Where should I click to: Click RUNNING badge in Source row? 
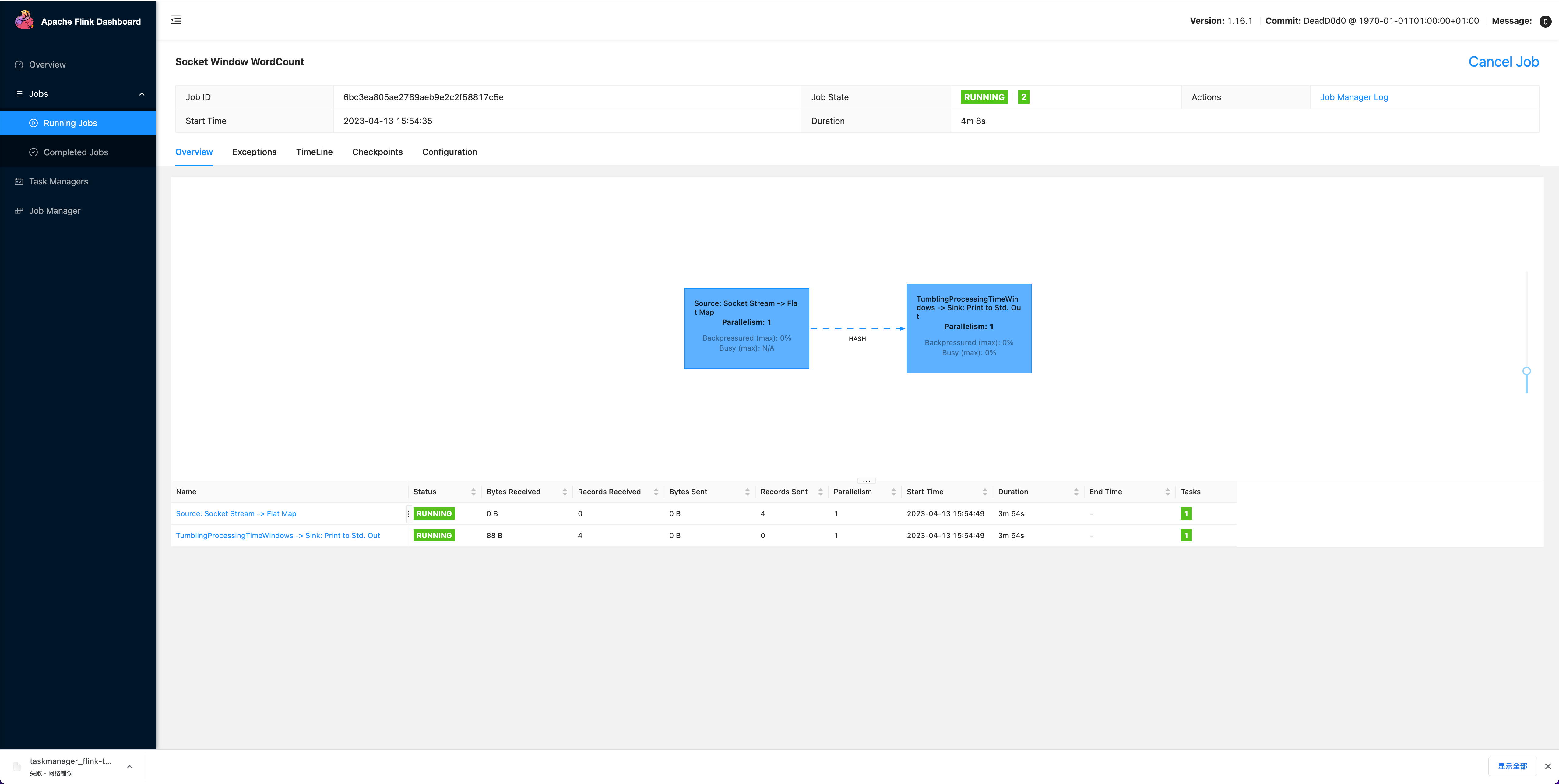click(x=434, y=514)
